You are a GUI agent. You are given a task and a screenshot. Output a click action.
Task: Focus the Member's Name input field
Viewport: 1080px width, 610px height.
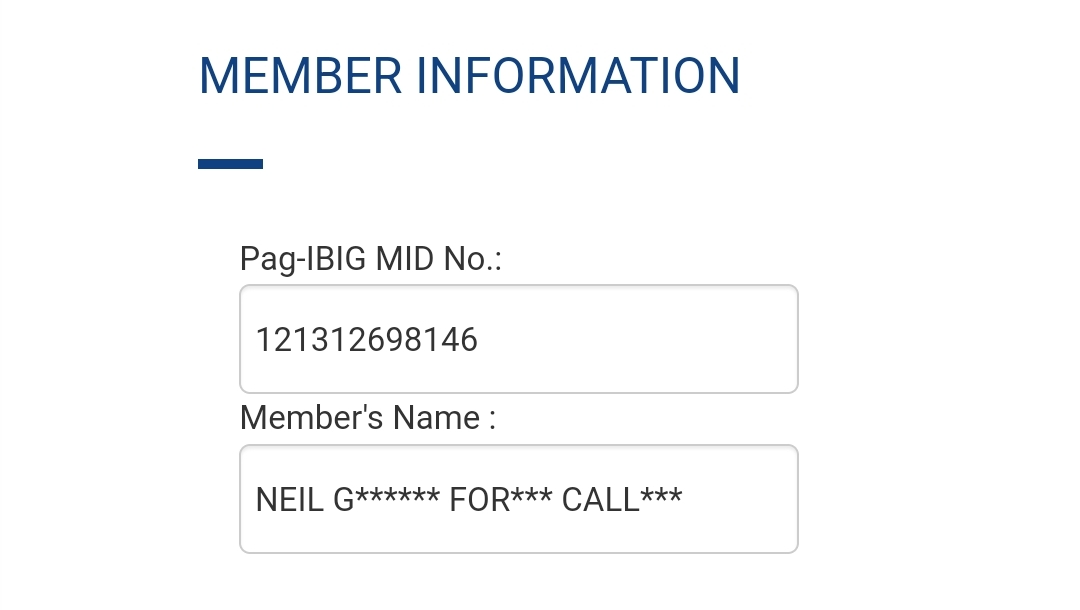(518, 499)
